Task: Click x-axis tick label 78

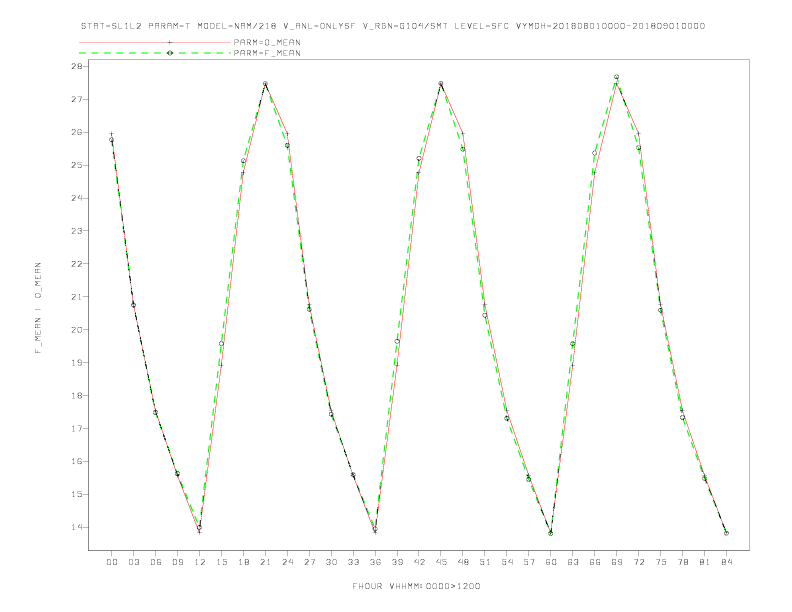Action: [x=682, y=562]
